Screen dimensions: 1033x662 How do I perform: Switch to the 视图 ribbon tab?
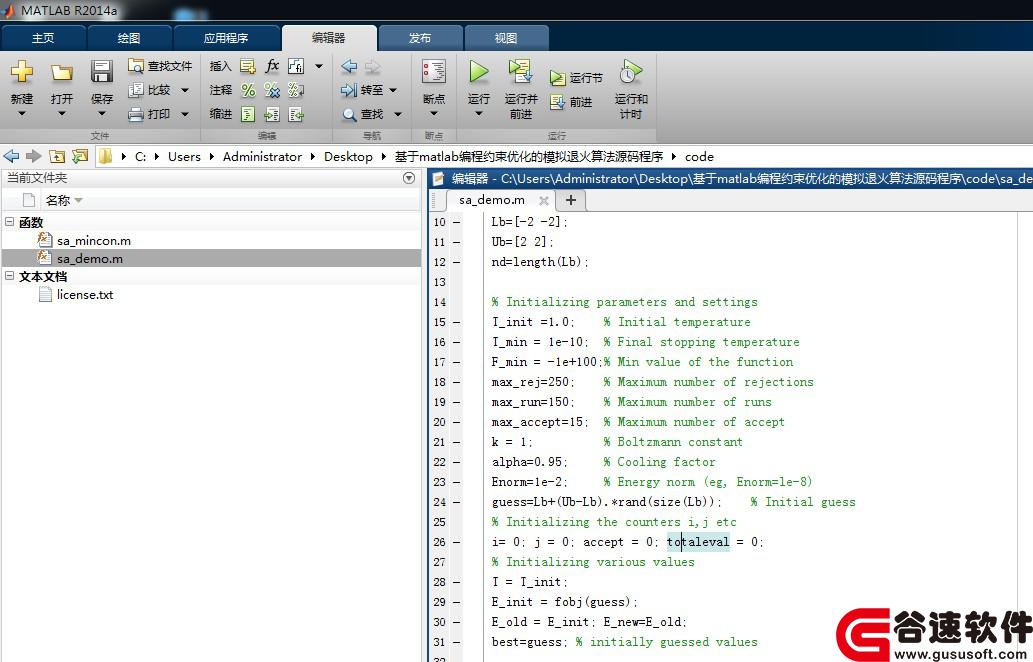click(506, 38)
